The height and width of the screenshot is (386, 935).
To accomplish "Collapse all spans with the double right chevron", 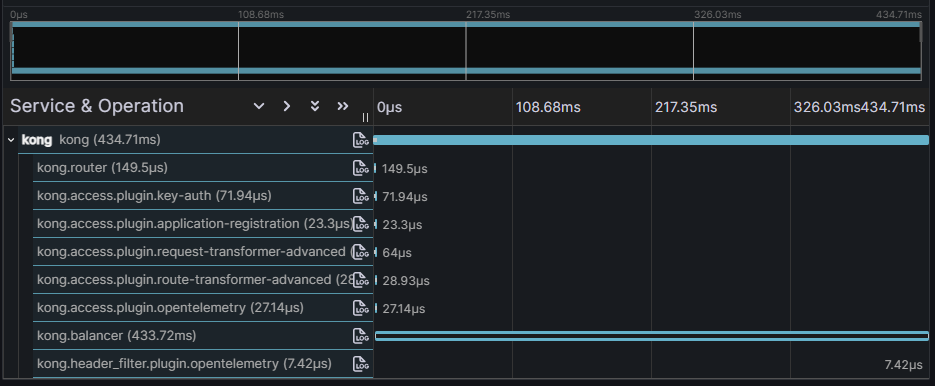I will 342,106.
